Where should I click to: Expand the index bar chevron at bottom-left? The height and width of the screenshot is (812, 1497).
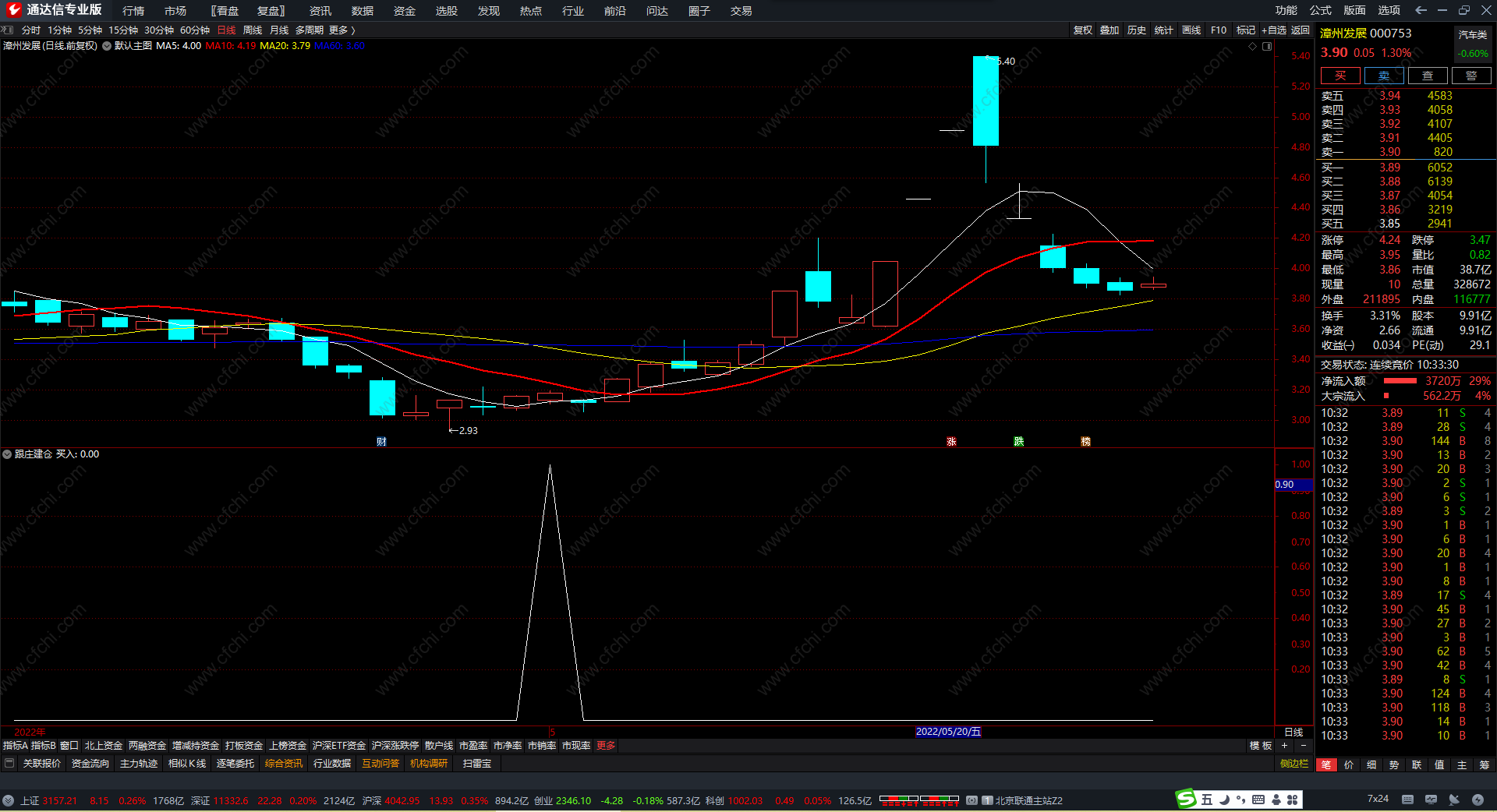click(x=8, y=800)
